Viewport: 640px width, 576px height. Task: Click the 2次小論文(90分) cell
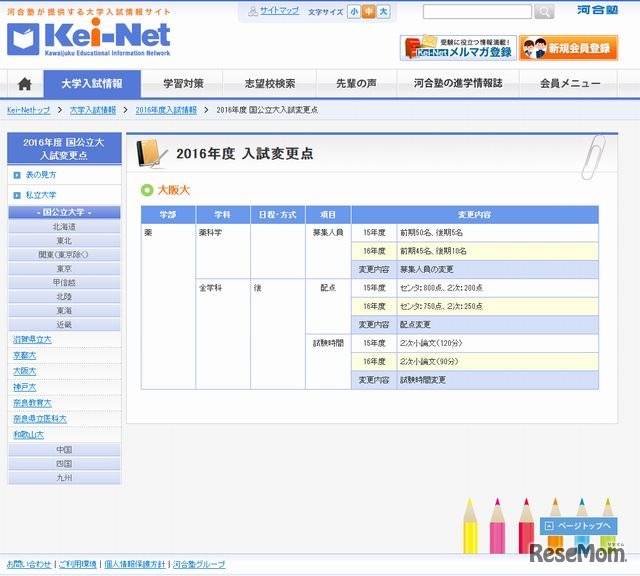[498, 362]
